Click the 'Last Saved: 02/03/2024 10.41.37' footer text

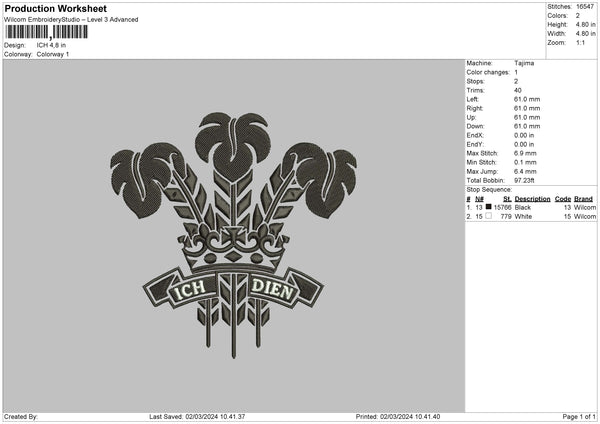pyautogui.click(x=197, y=417)
